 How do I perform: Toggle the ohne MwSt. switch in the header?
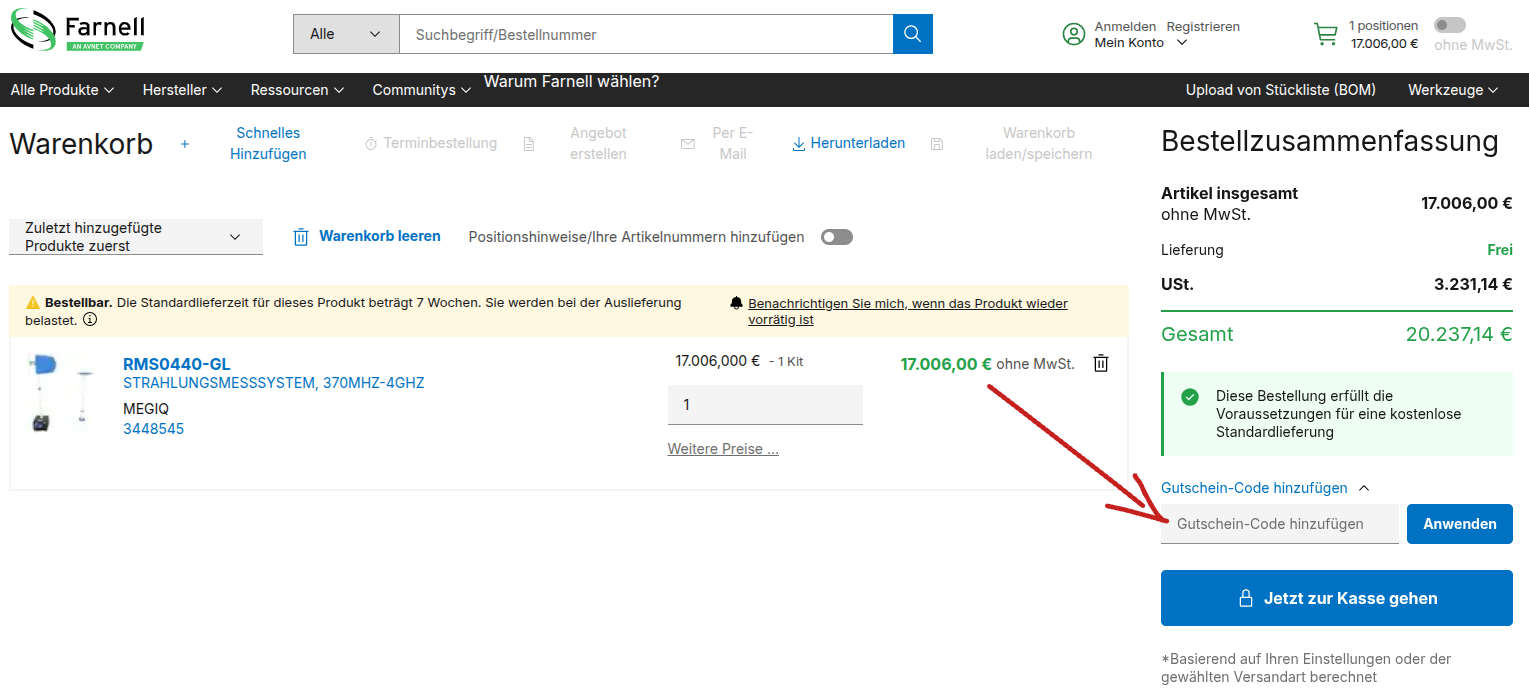click(1450, 25)
